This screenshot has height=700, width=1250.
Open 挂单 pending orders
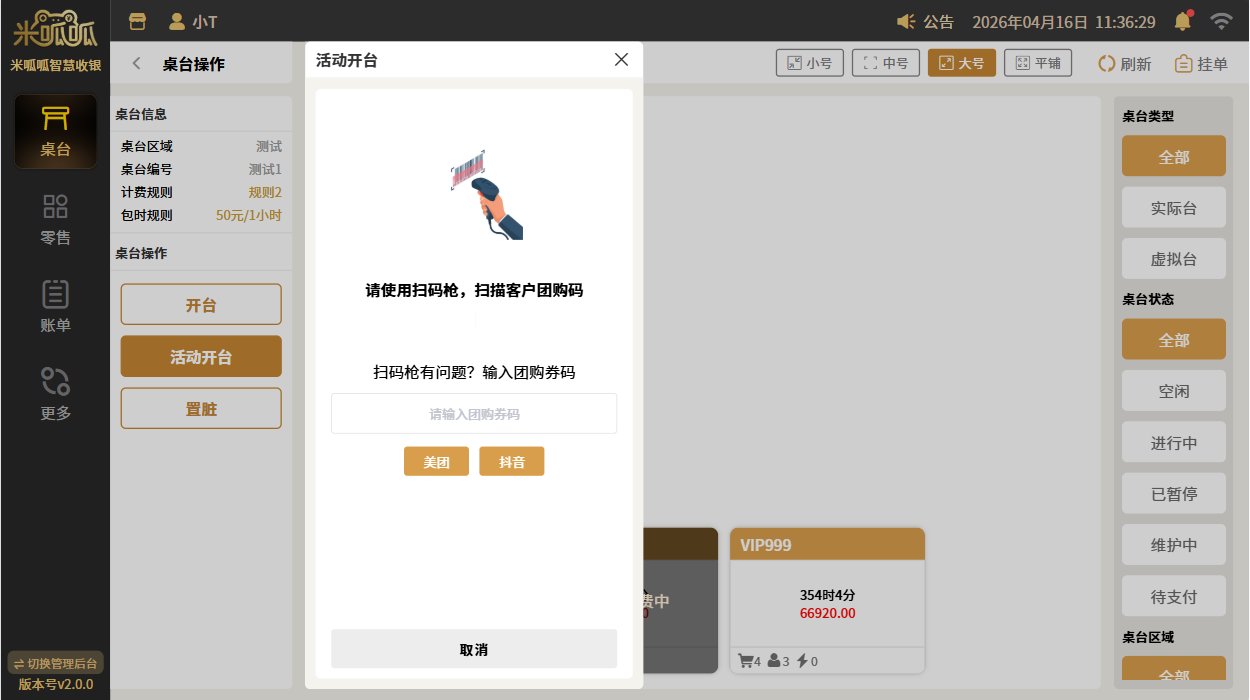click(x=1201, y=64)
